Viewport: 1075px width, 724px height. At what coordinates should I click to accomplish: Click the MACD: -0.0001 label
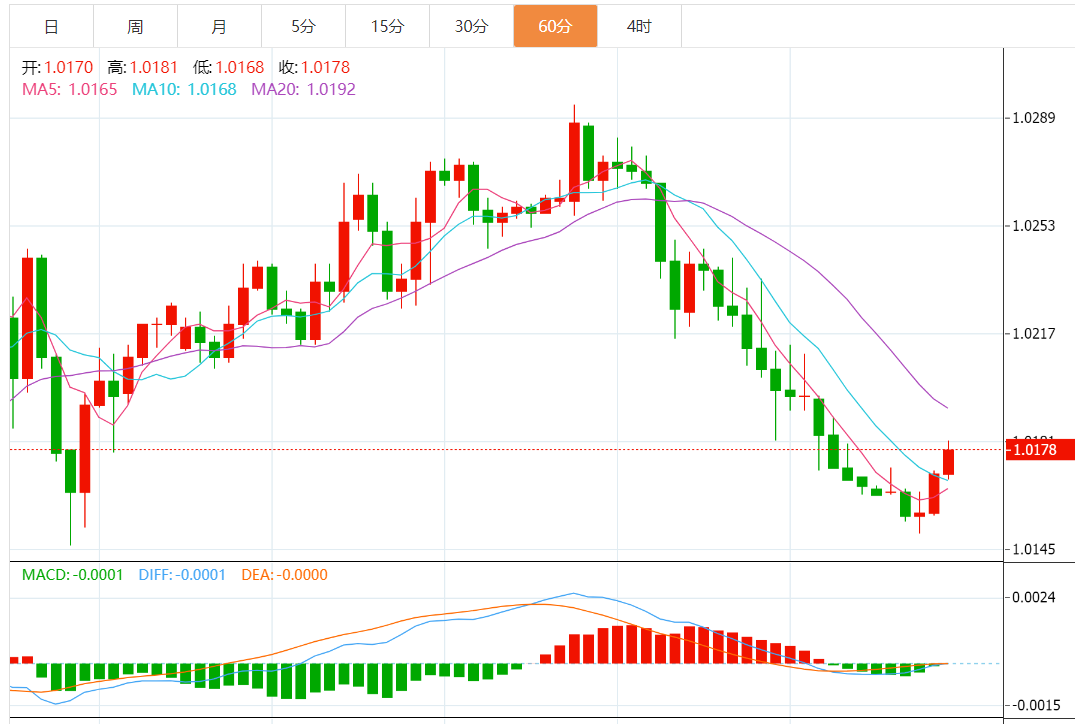pos(72,575)
